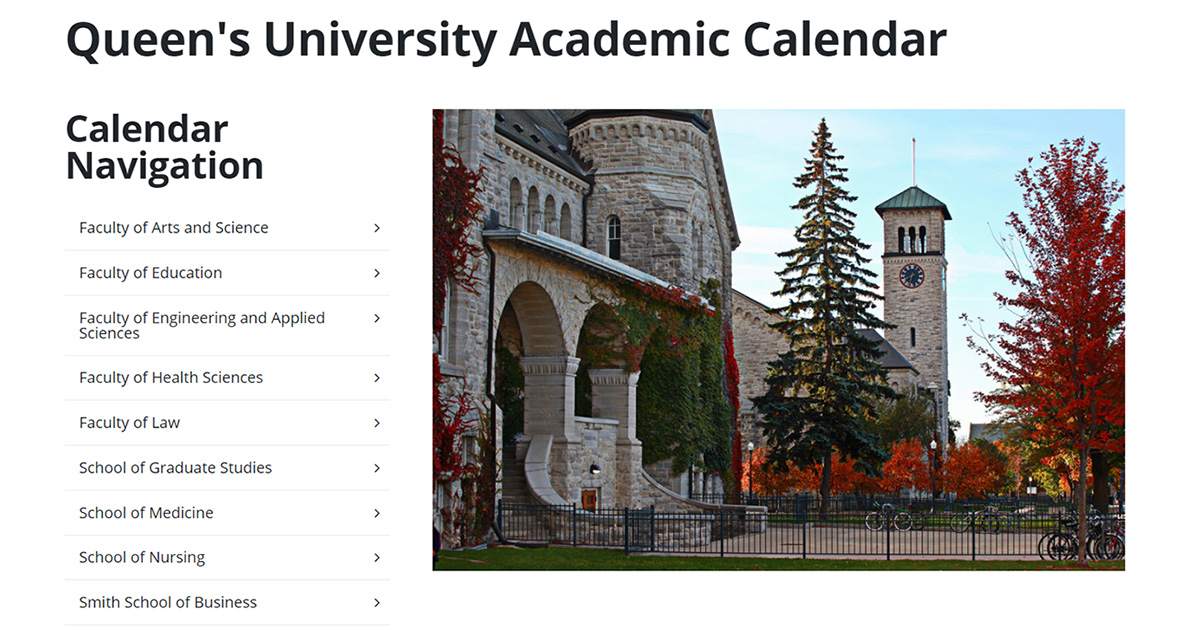Go to the Faculty of Law page
This screenshot has width=1200, height=630.
[x=130, y=423]
